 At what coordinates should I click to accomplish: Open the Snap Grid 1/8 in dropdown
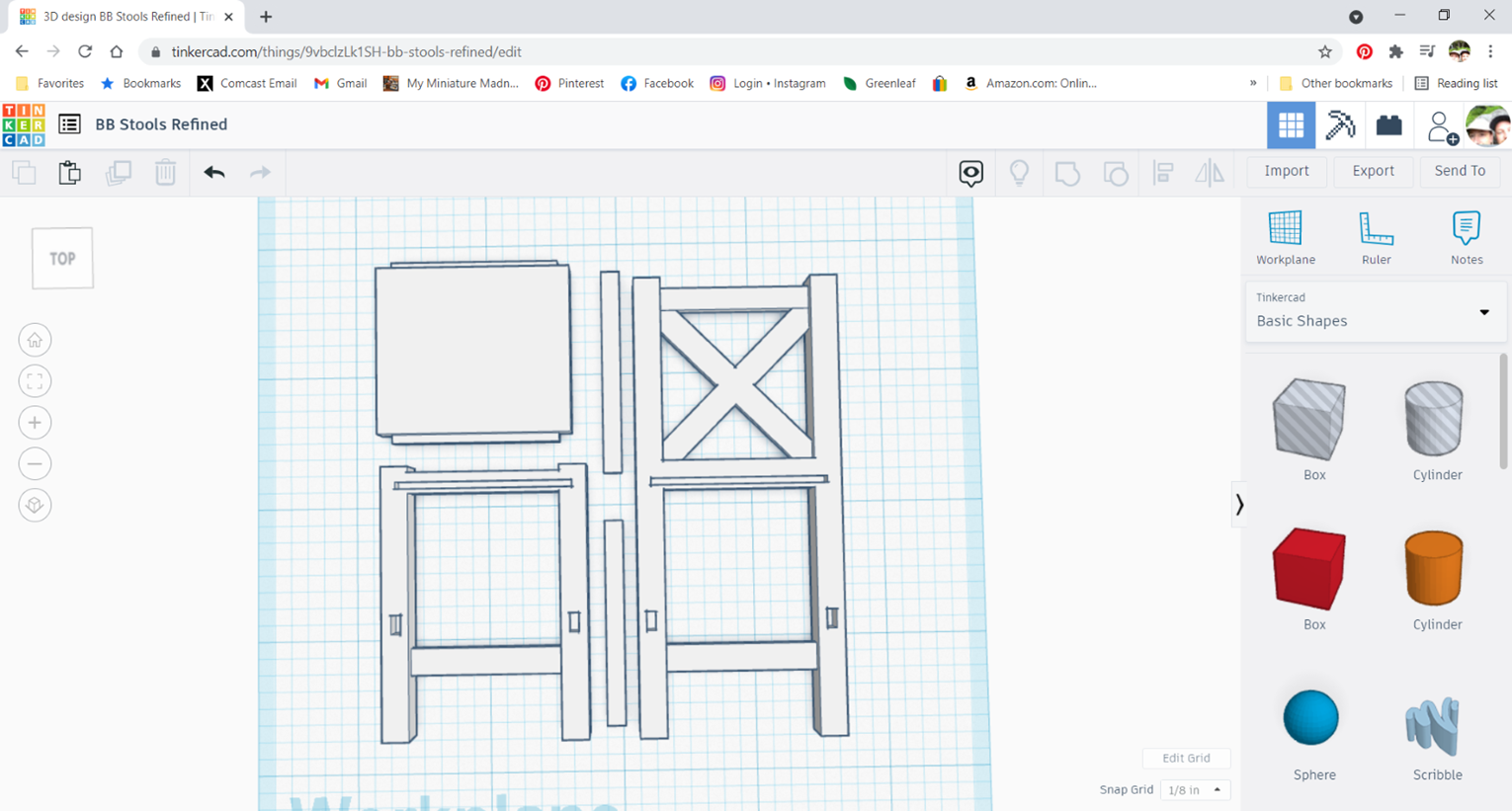click(x=1195, y=790)
